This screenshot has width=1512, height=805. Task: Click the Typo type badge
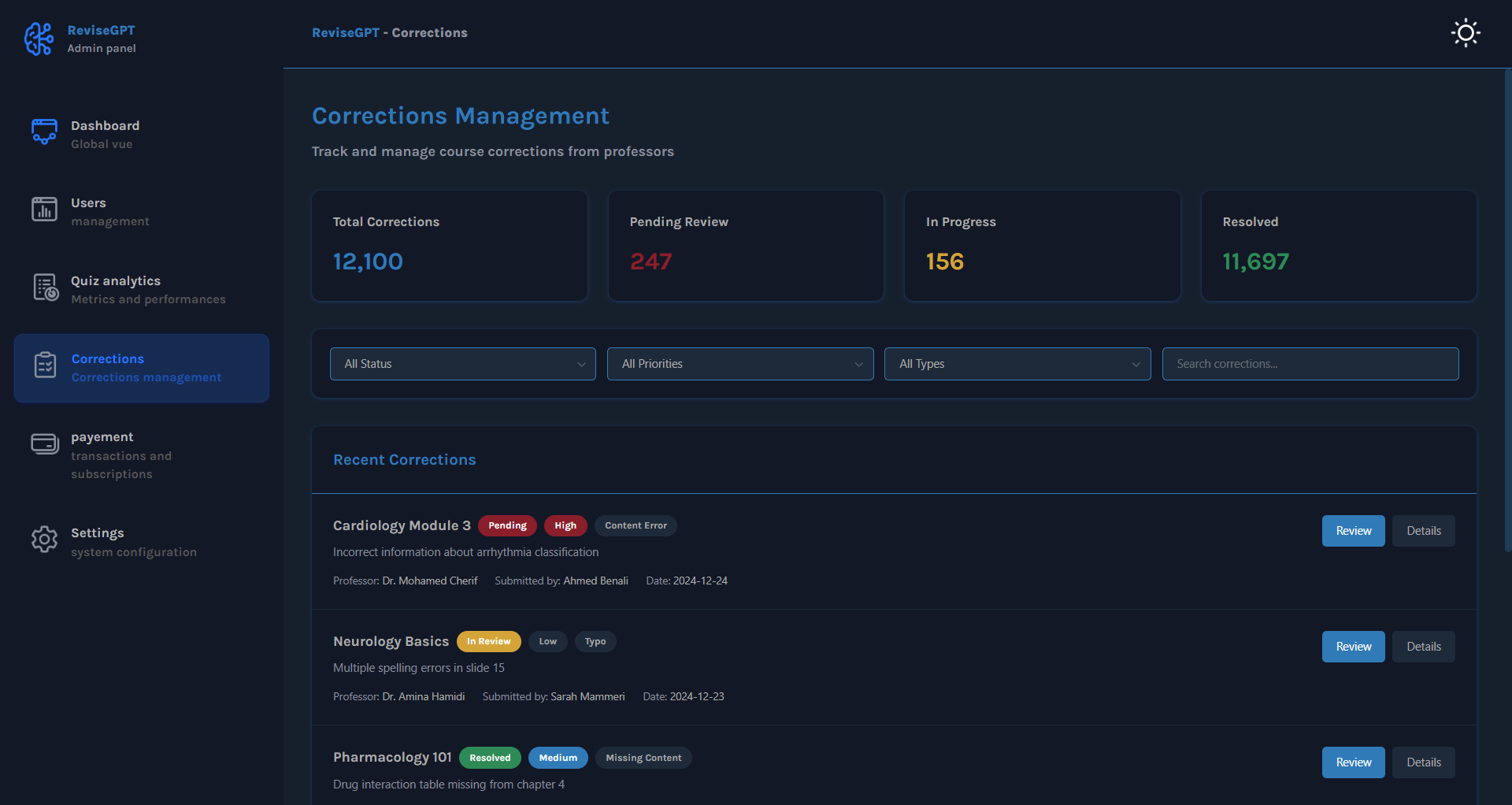click(595, 641)
